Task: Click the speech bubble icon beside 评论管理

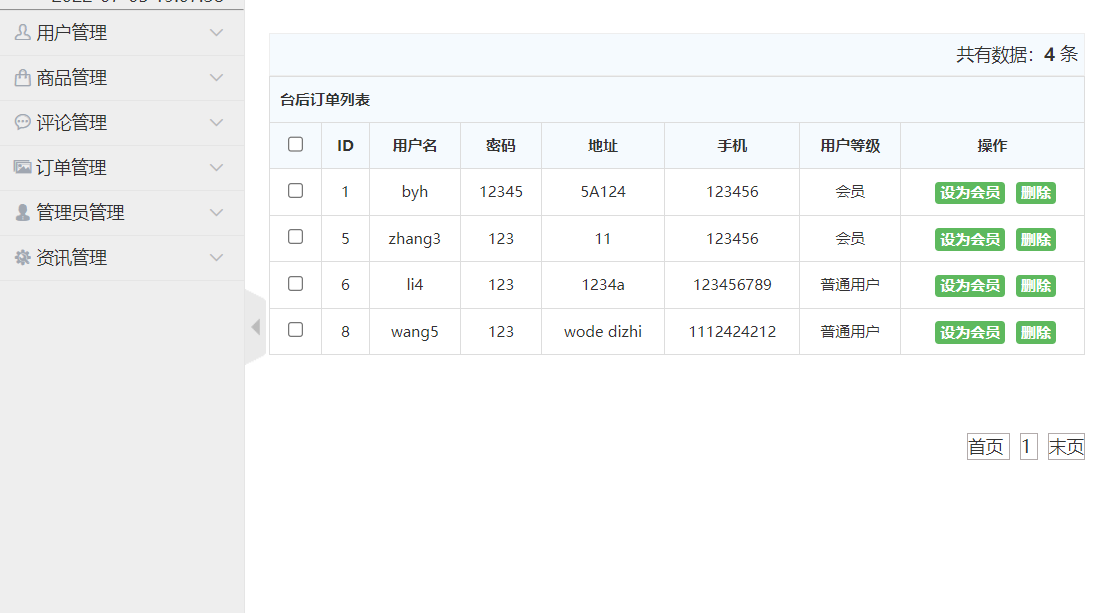Action: [22, 122]
